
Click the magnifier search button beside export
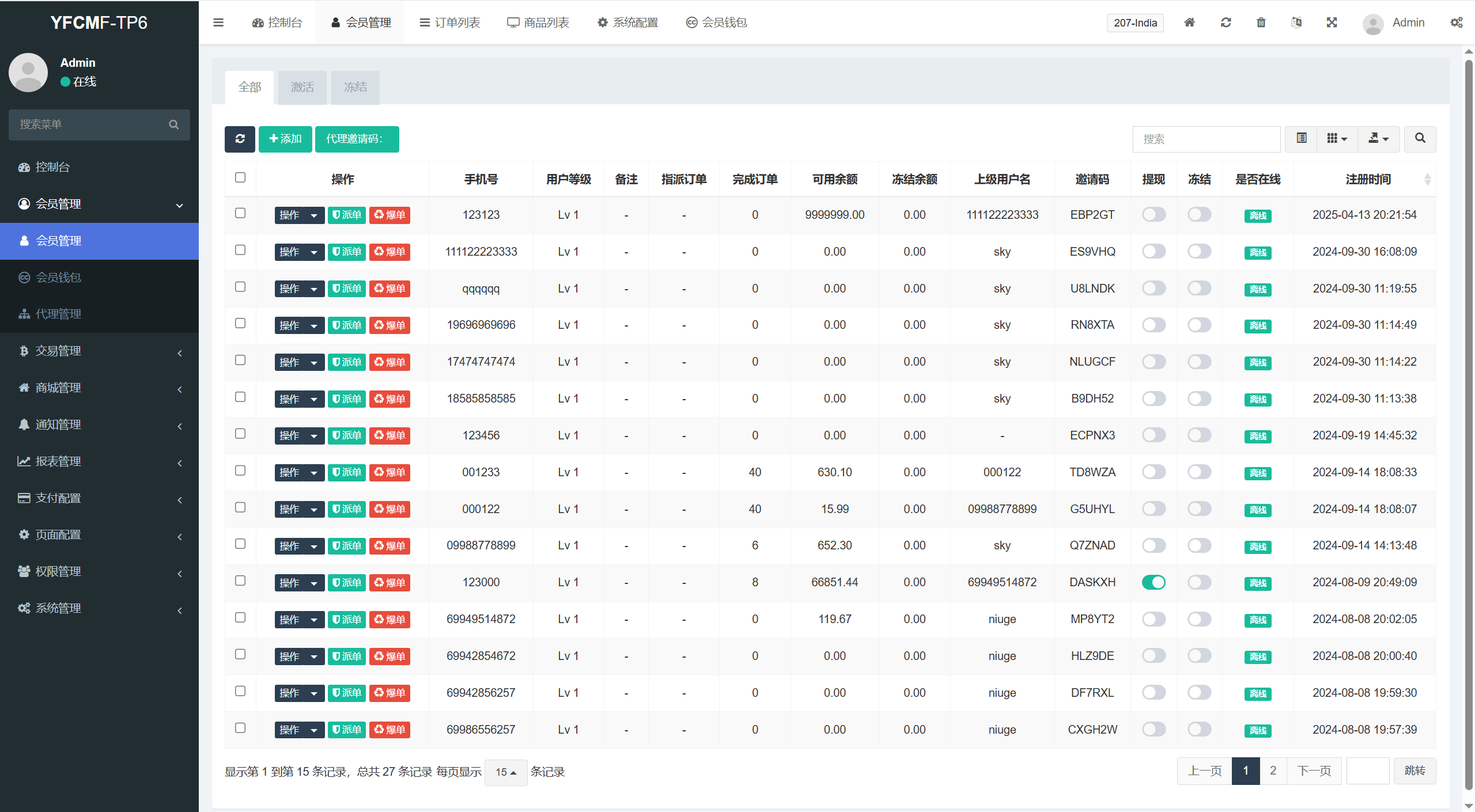point(1420,139)
